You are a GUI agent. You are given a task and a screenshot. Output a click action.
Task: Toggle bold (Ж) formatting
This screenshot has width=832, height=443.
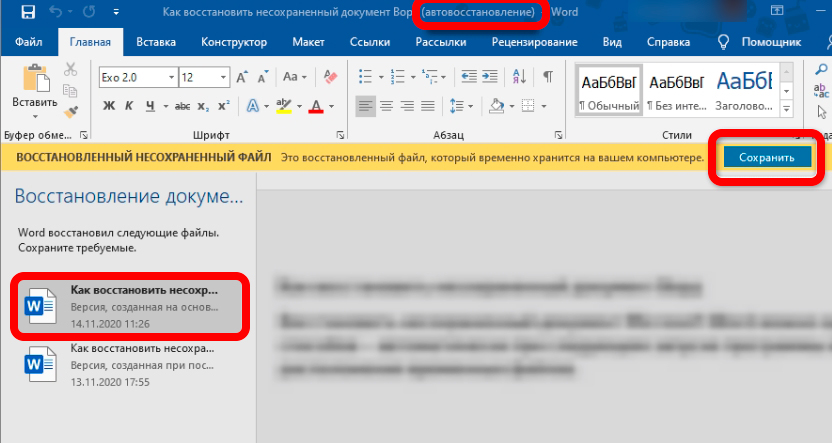(107, 106)
